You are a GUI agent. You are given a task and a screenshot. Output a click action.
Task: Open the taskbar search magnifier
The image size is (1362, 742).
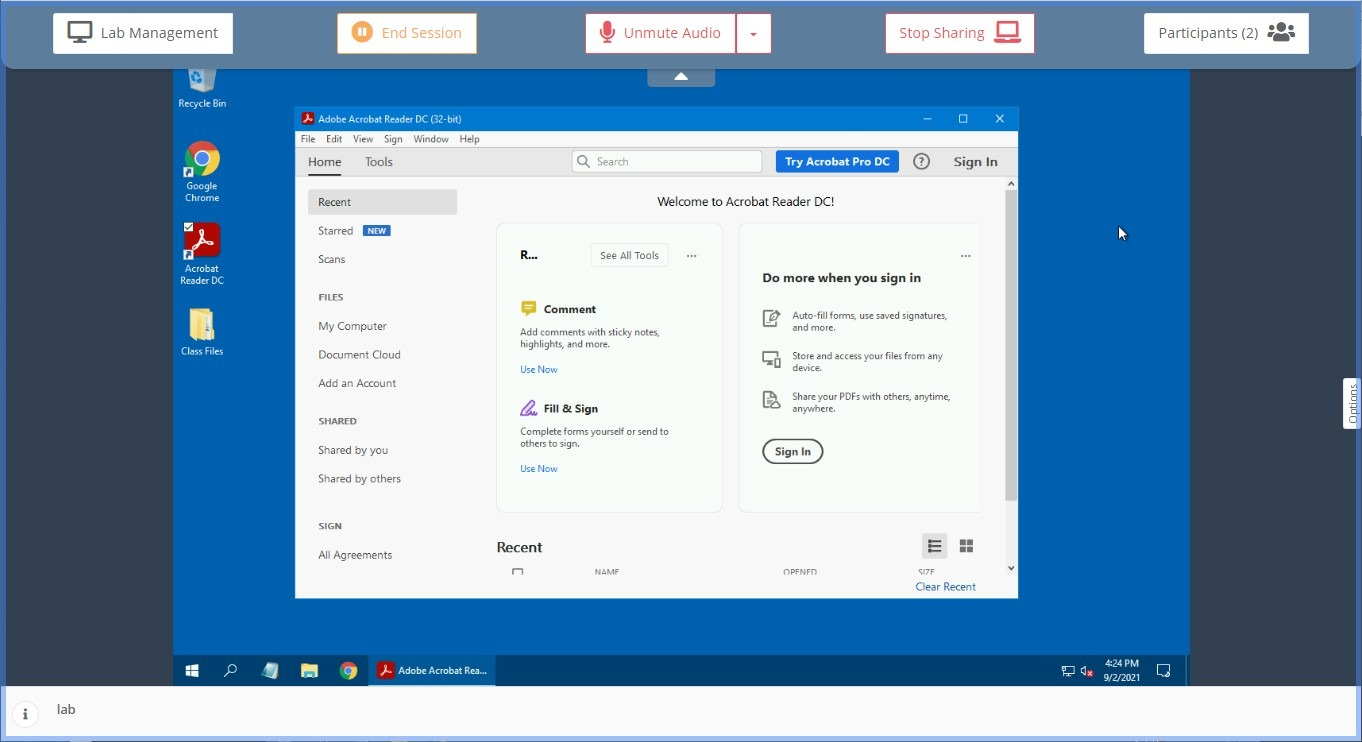230,671
